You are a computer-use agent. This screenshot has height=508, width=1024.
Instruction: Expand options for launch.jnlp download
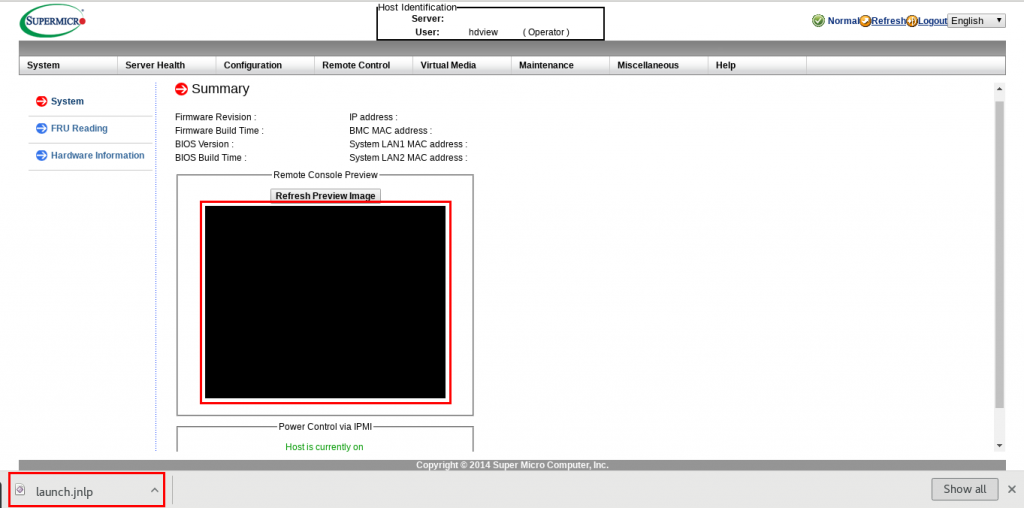coord(155,490)
